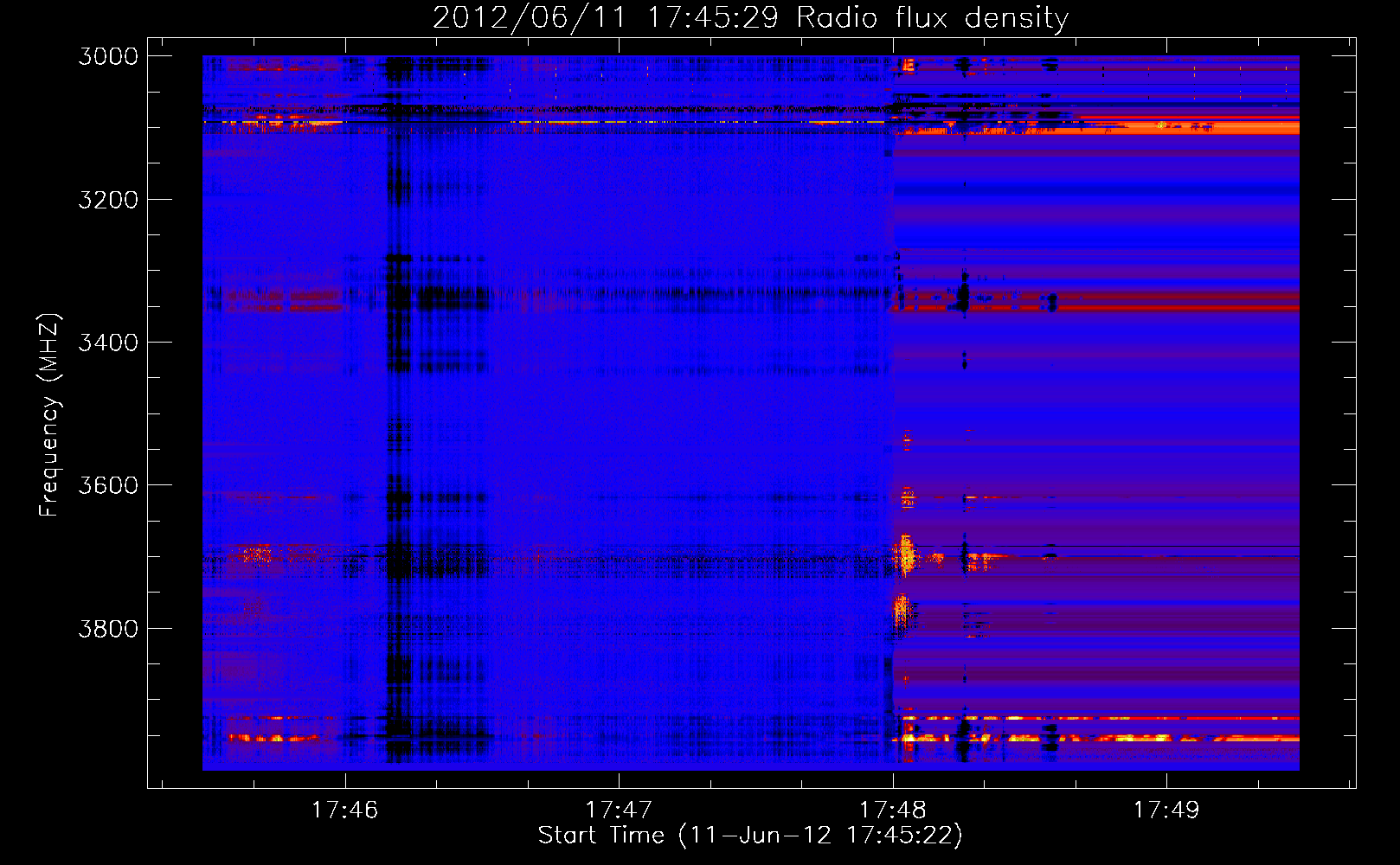Click the plot title '2012/06/11 17:45:29 Radio flux density'
The height and width of the screenshot is (865, 1400).
750,18
